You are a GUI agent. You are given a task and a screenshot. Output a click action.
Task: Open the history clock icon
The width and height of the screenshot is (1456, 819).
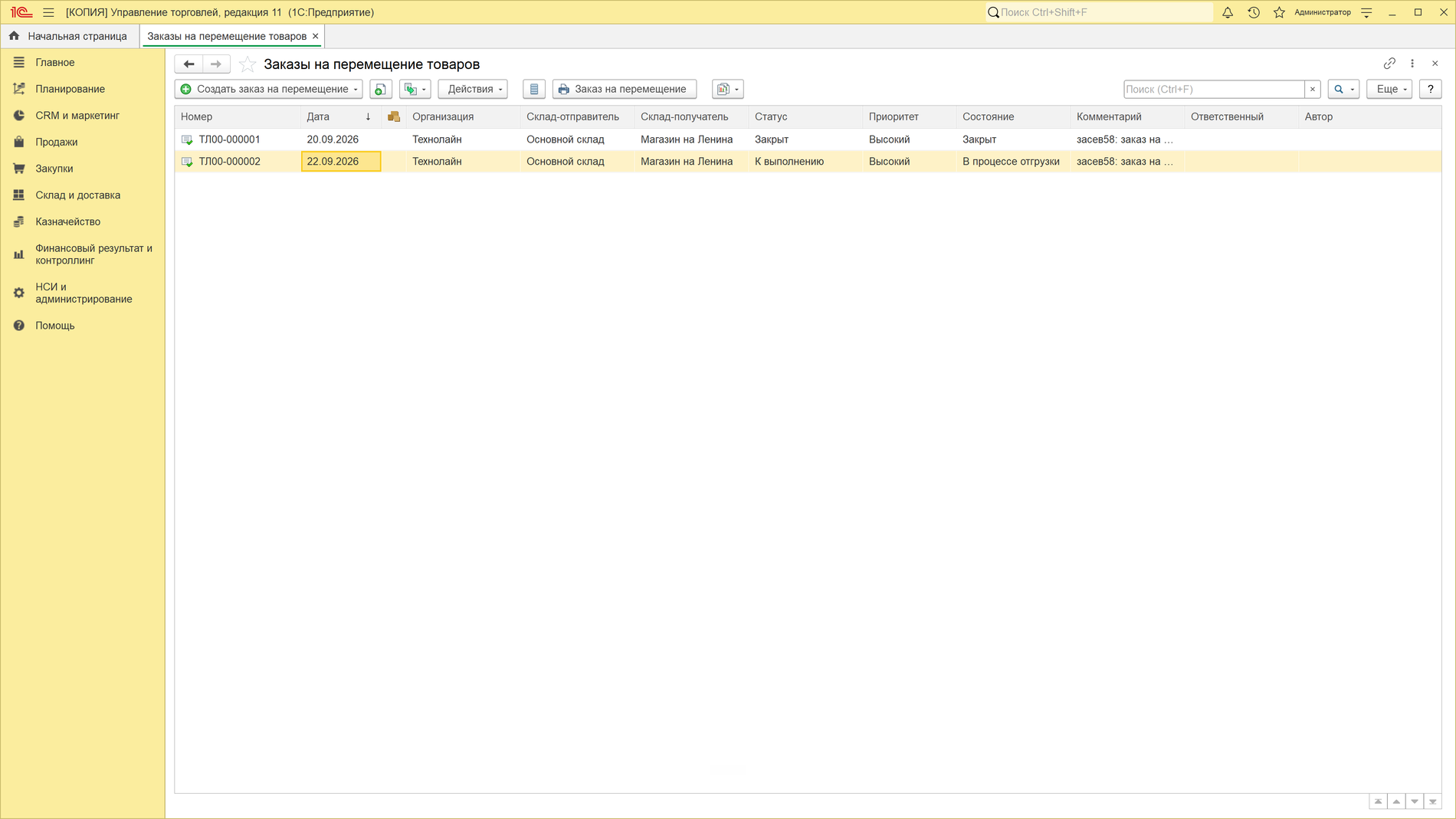click(1254, 12)
